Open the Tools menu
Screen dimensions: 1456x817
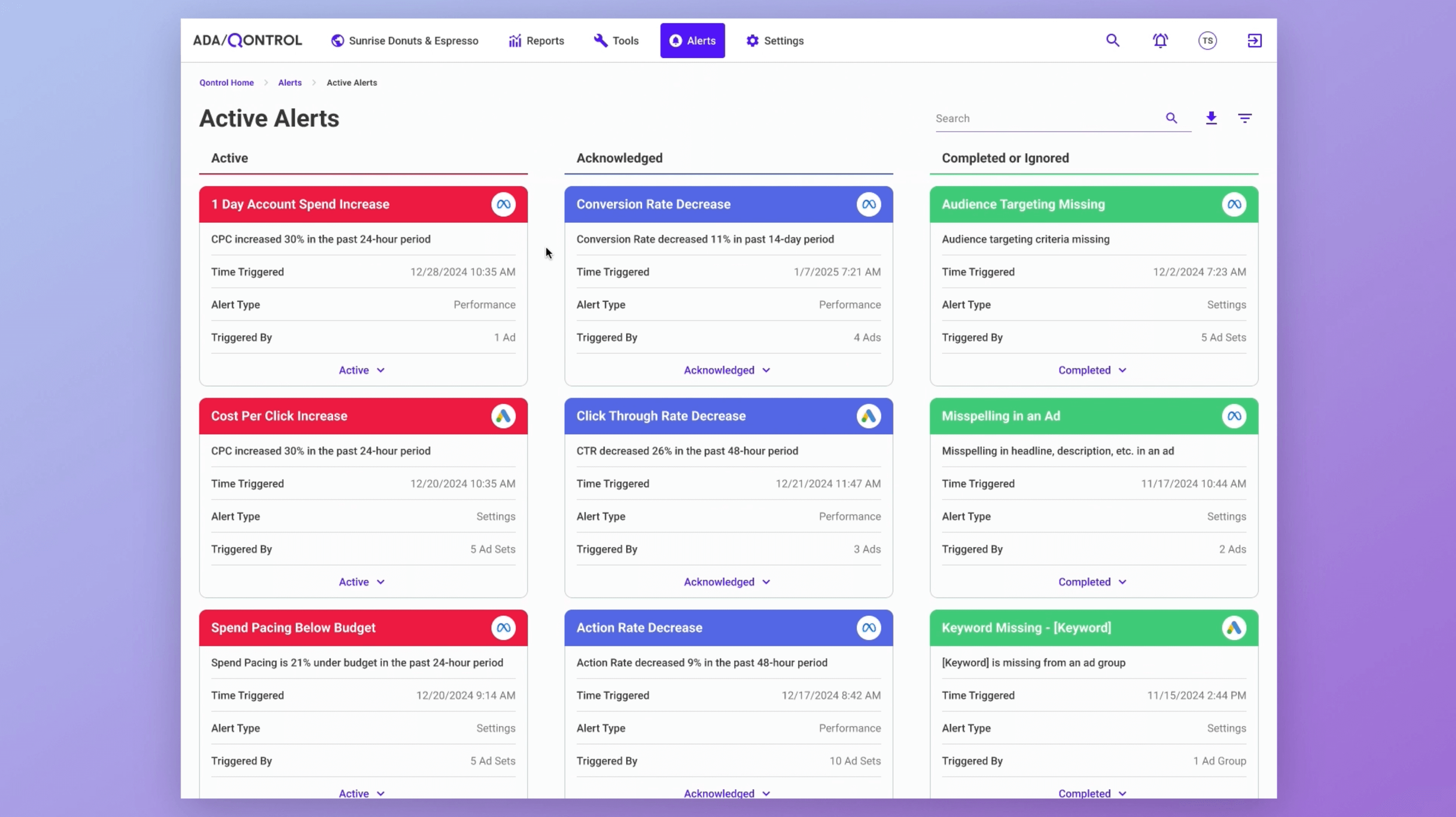(x=616, y=41)
